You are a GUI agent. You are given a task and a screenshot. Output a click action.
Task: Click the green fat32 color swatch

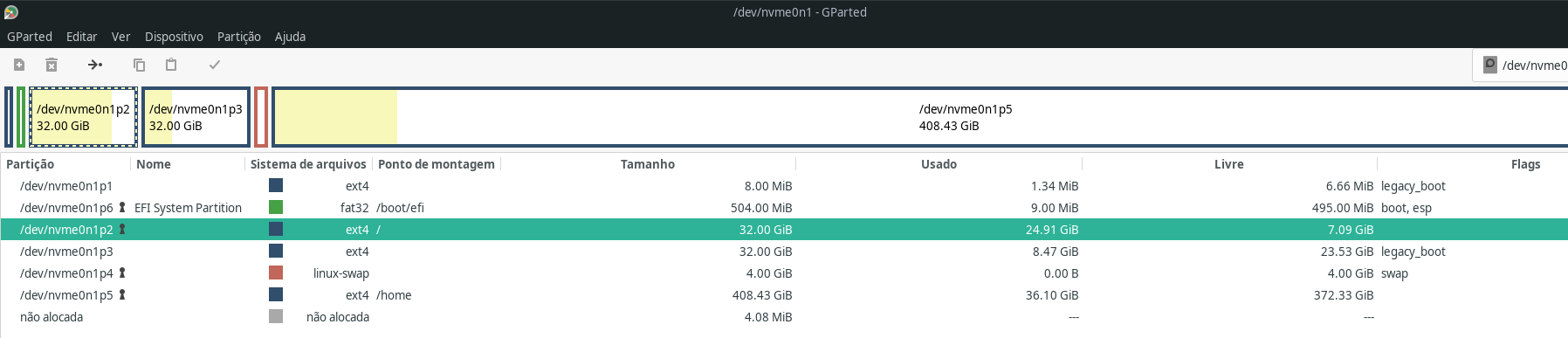coord(276,208)
